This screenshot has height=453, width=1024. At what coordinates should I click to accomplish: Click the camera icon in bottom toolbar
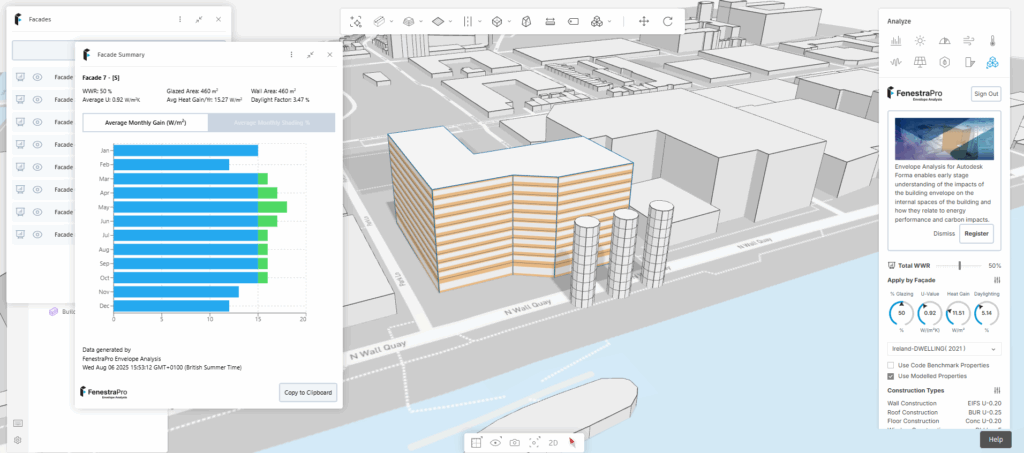coord(515,443)
